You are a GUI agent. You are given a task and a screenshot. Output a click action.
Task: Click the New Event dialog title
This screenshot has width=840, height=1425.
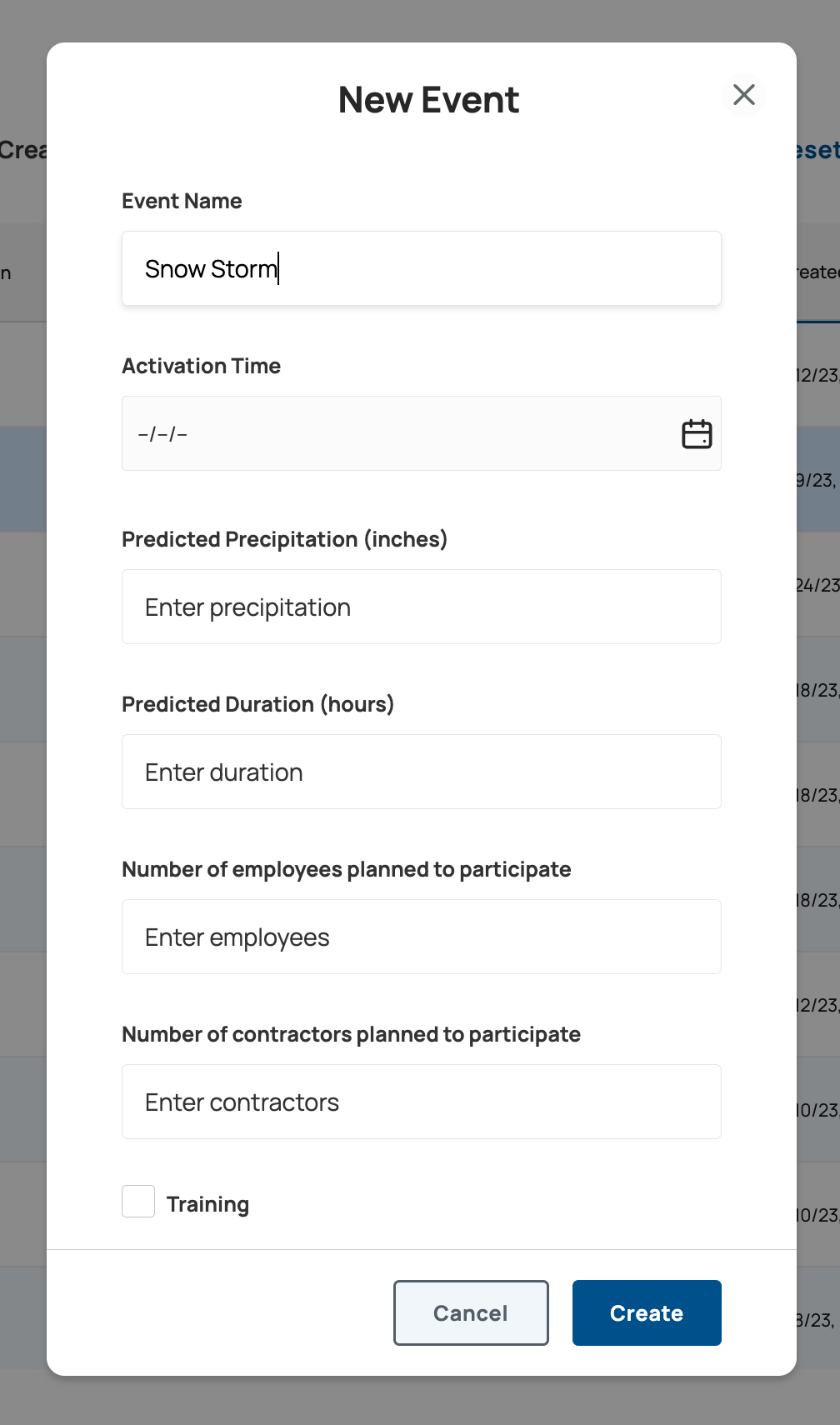[428, 100]
